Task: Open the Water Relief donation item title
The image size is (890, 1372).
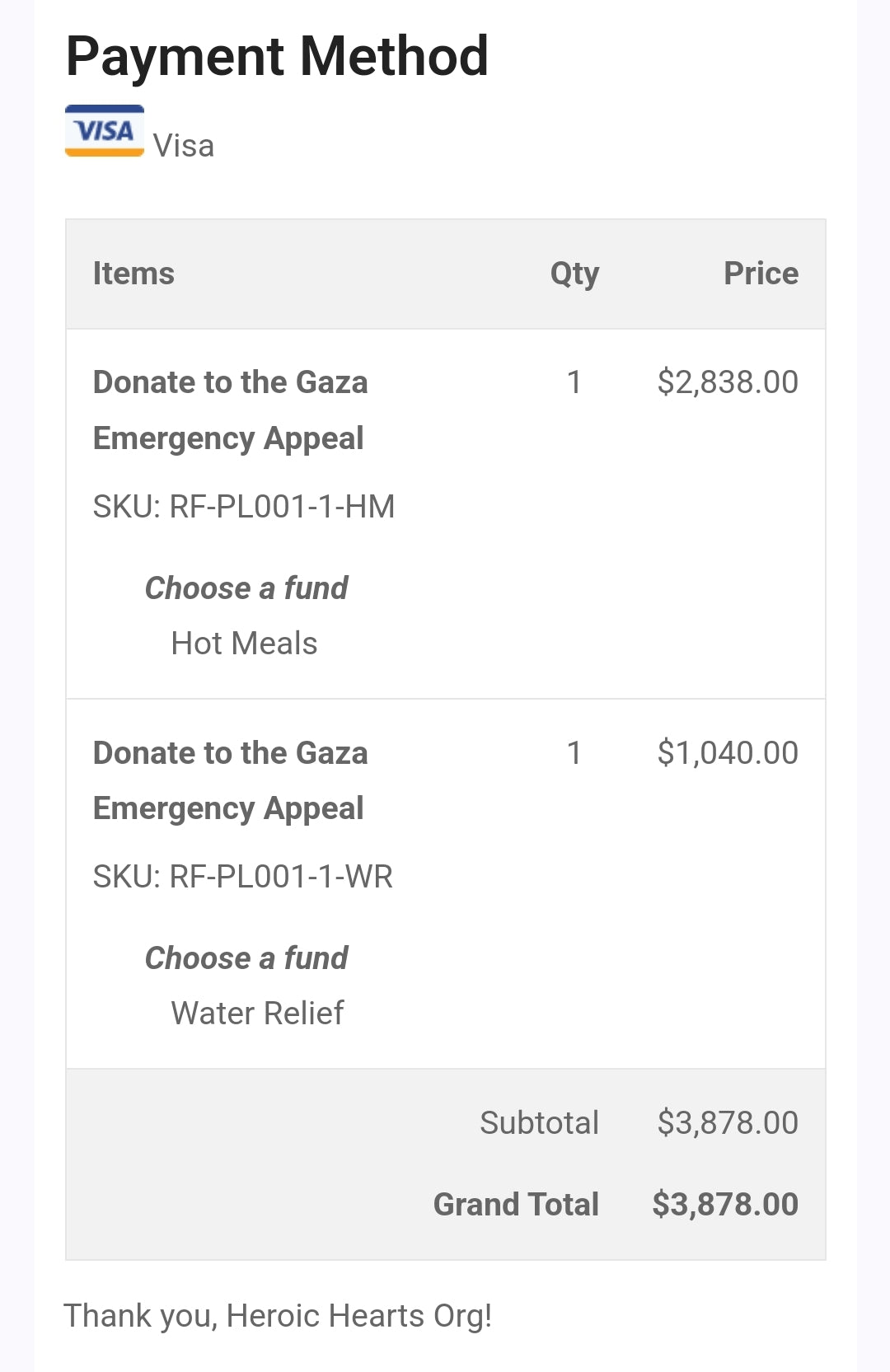Action: (x=230, y=780)
